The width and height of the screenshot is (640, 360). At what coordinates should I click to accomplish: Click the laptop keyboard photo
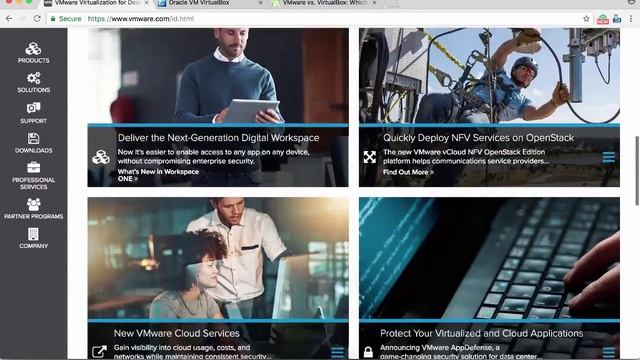click(x=489, y=258)
